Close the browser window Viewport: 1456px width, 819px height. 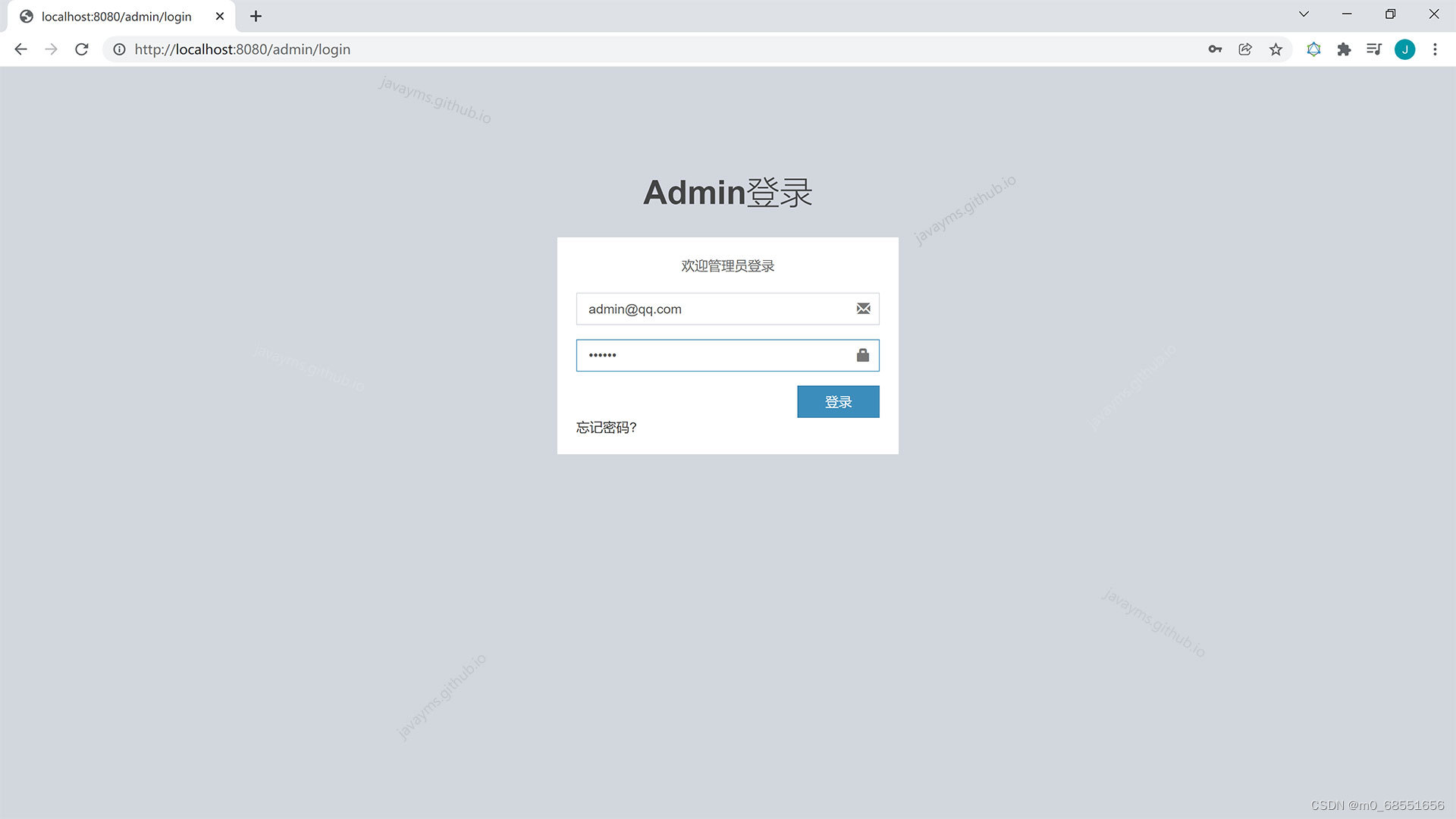click(x=1433, y=14)
